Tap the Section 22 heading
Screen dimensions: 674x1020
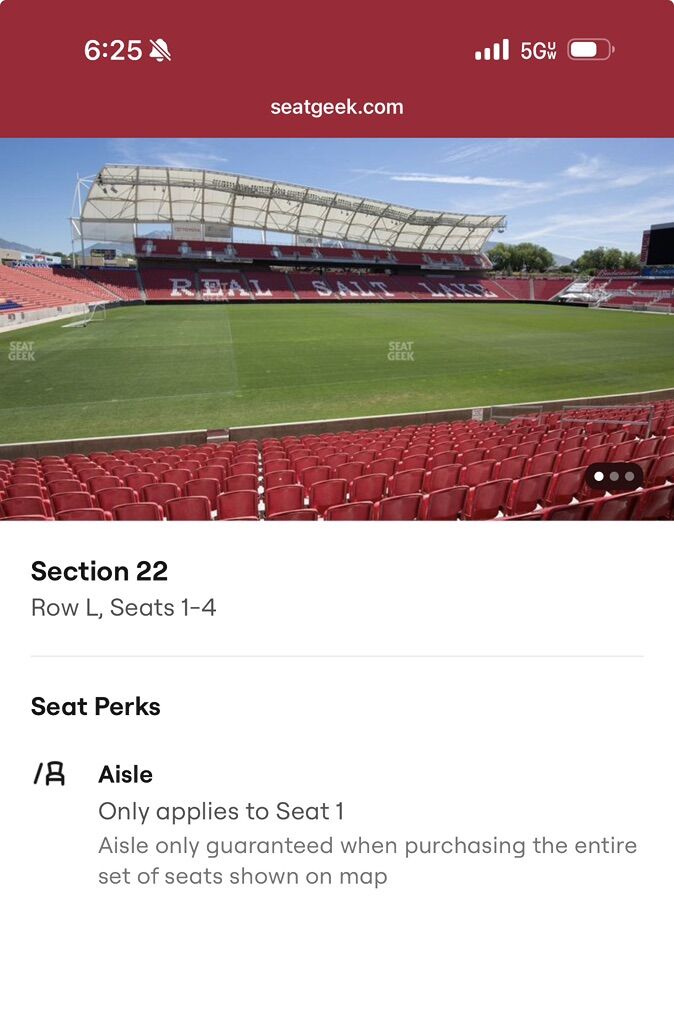click(99, 571)
